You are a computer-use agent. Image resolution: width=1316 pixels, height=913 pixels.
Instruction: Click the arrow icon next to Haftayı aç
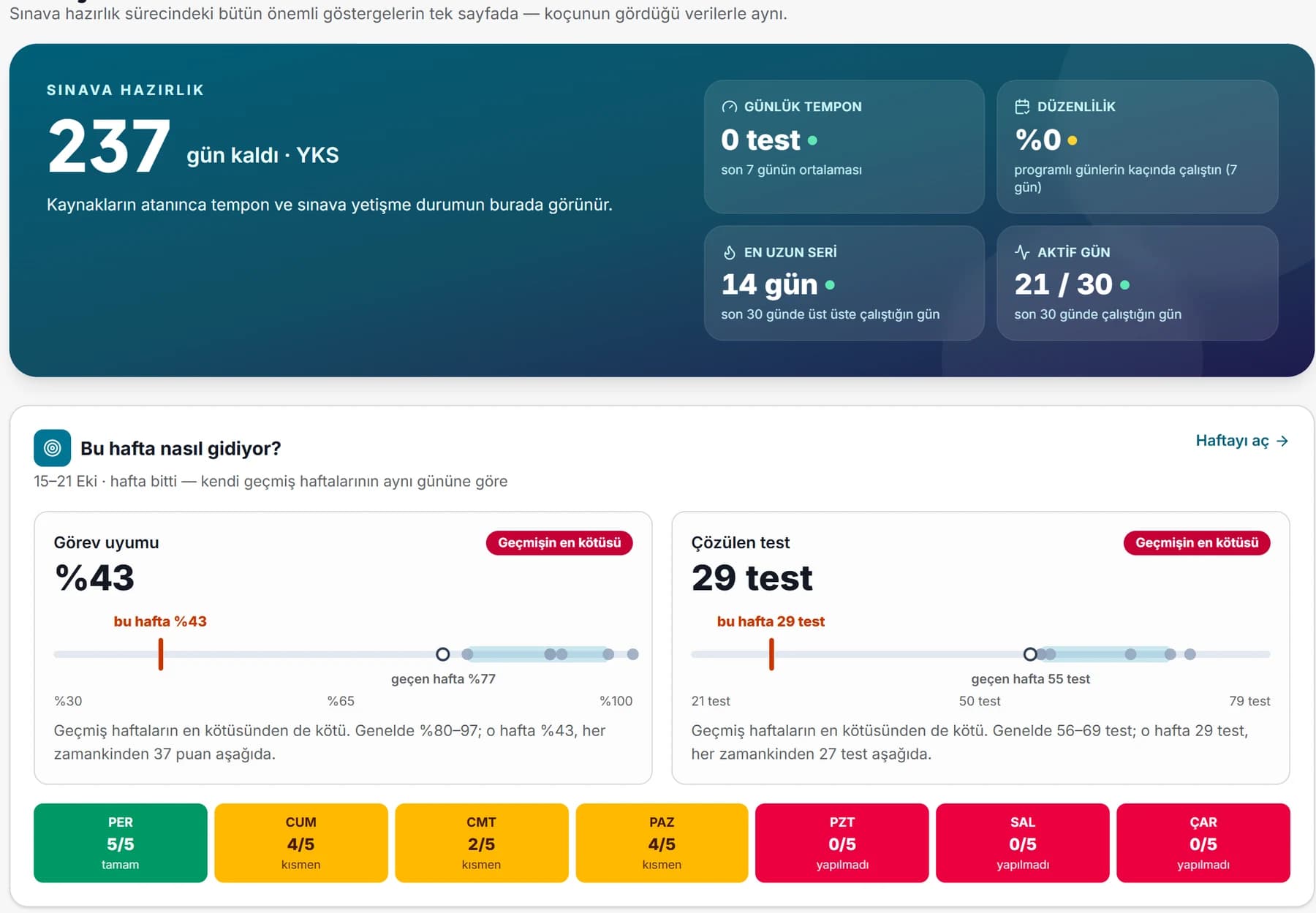[1282, 441]
